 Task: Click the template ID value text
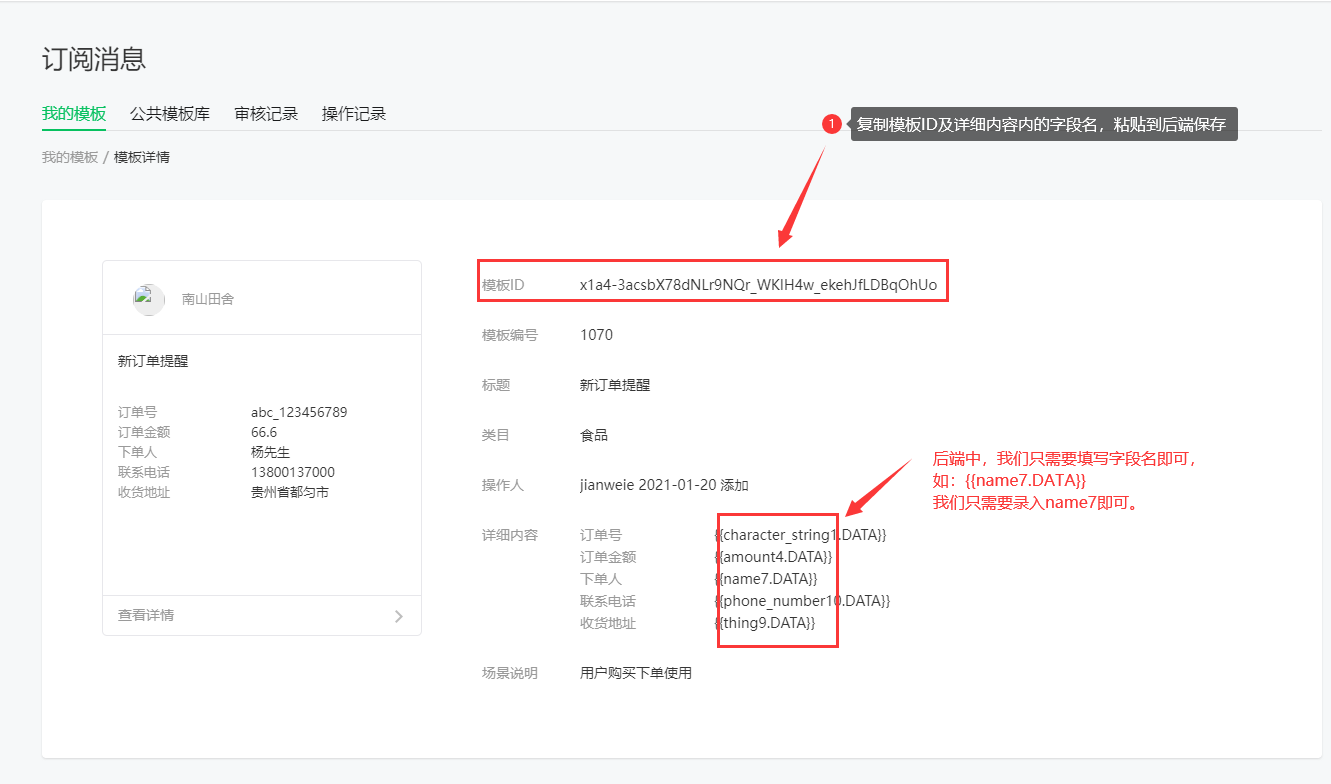click(x=758, y=285)
